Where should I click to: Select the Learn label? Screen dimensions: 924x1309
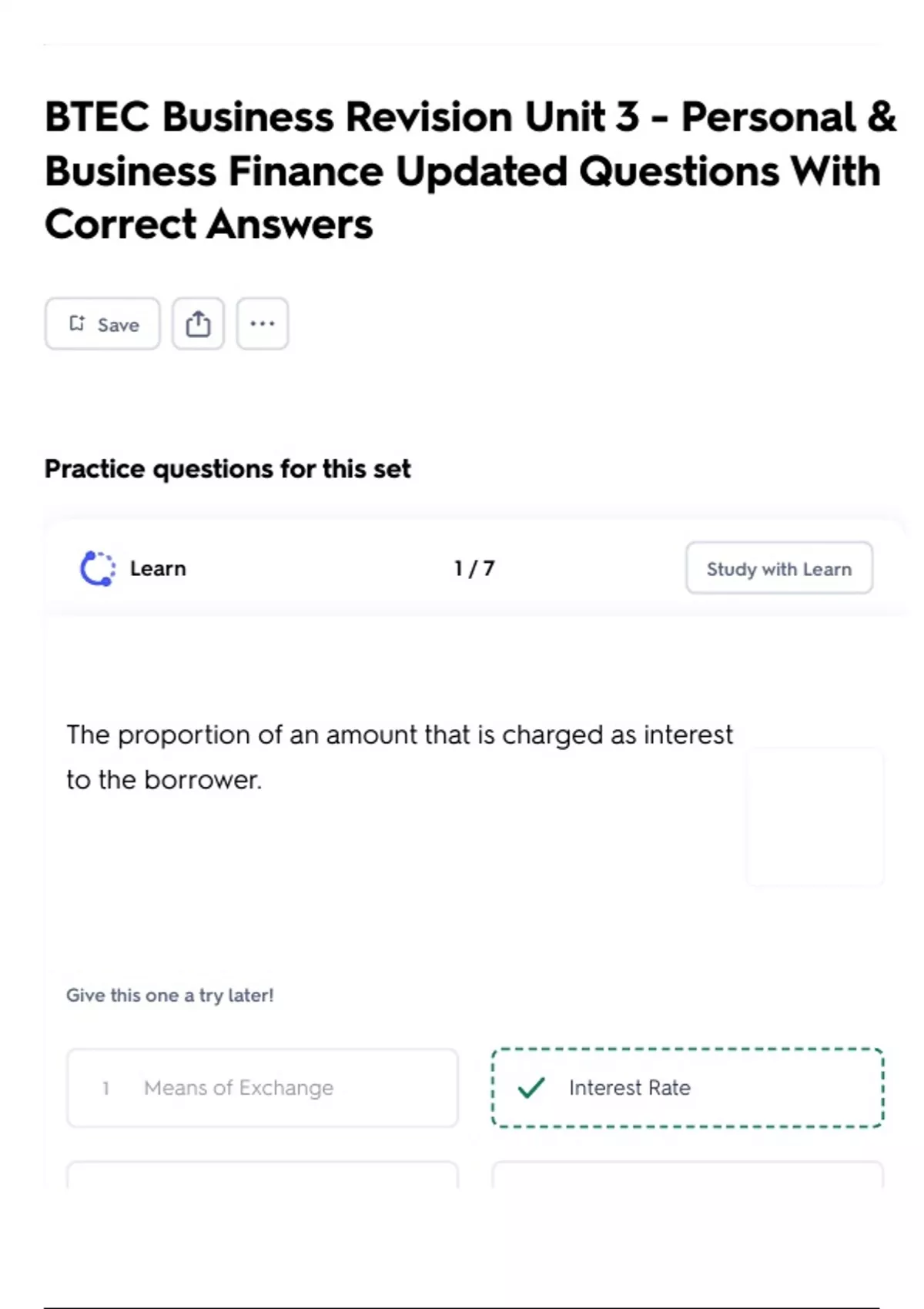158,568
